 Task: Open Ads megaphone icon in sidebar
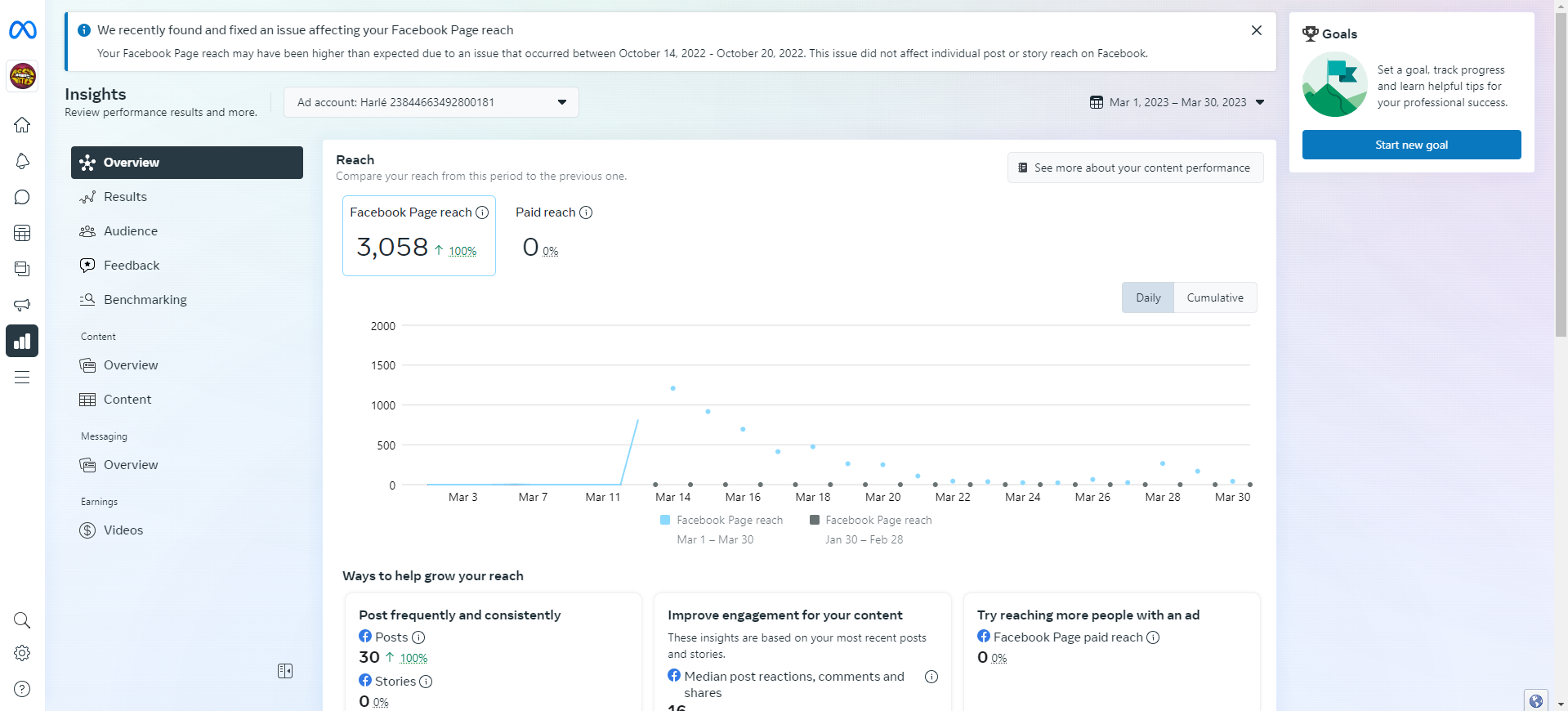click(x=22, y=305)
